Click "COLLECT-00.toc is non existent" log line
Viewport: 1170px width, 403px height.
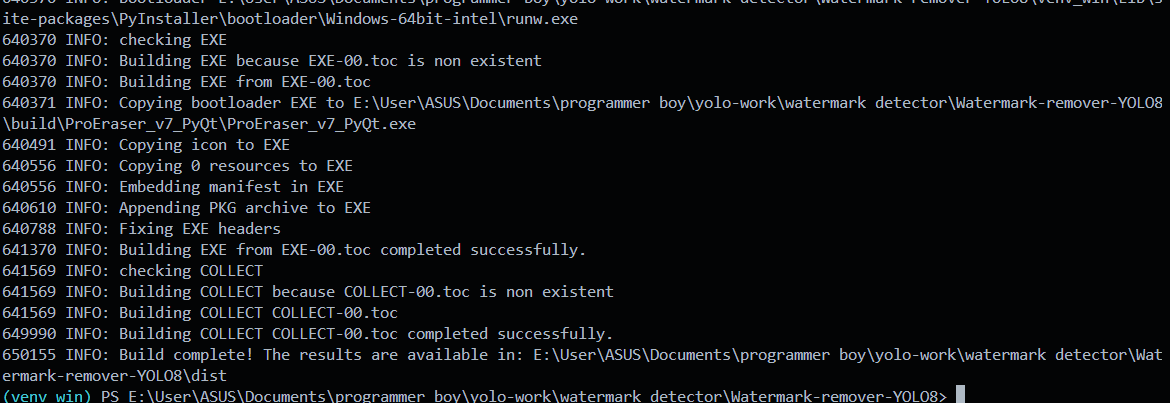(366, 292)
